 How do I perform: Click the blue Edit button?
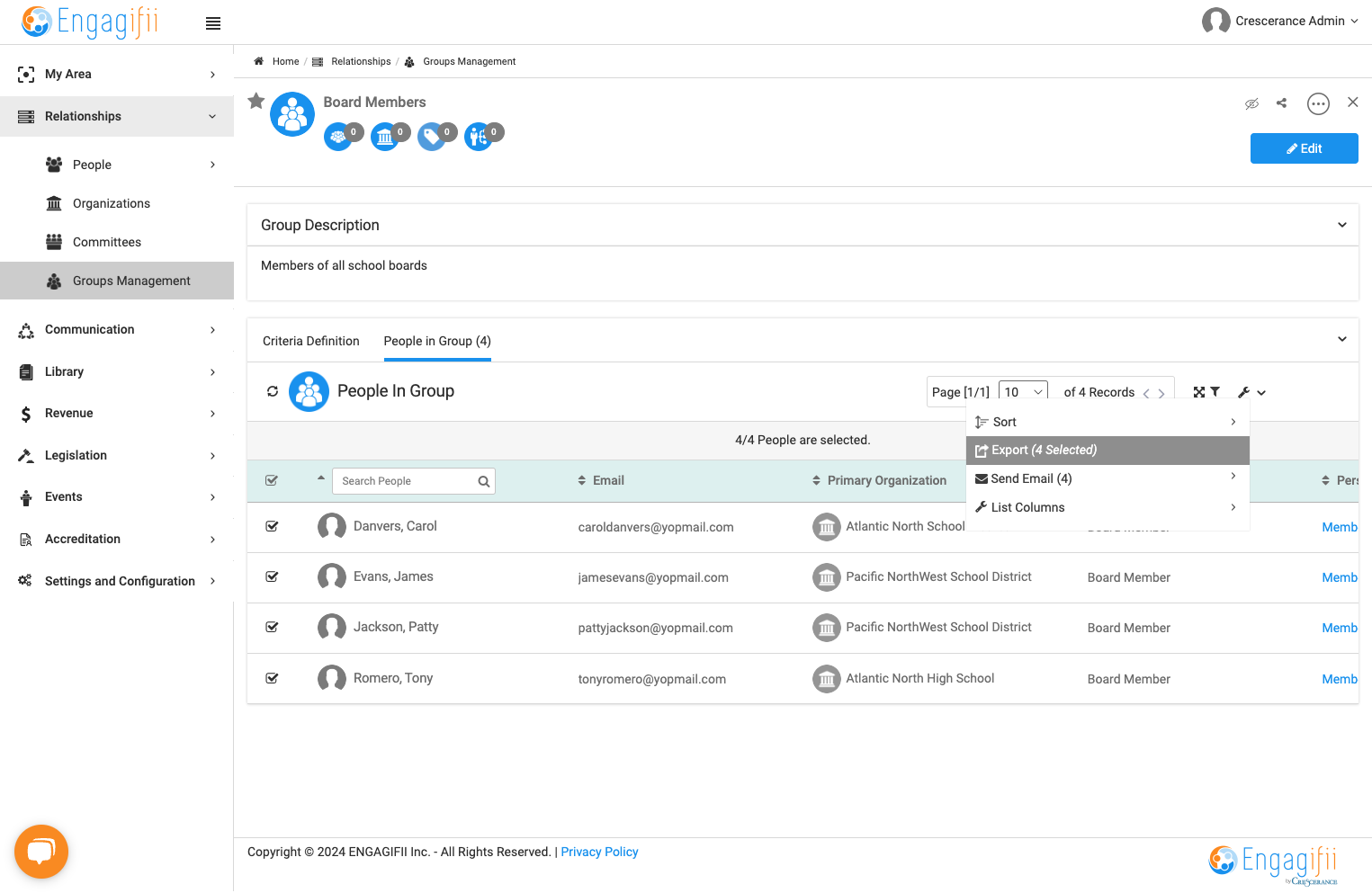pyautogui.click(x=1304, y=148)
